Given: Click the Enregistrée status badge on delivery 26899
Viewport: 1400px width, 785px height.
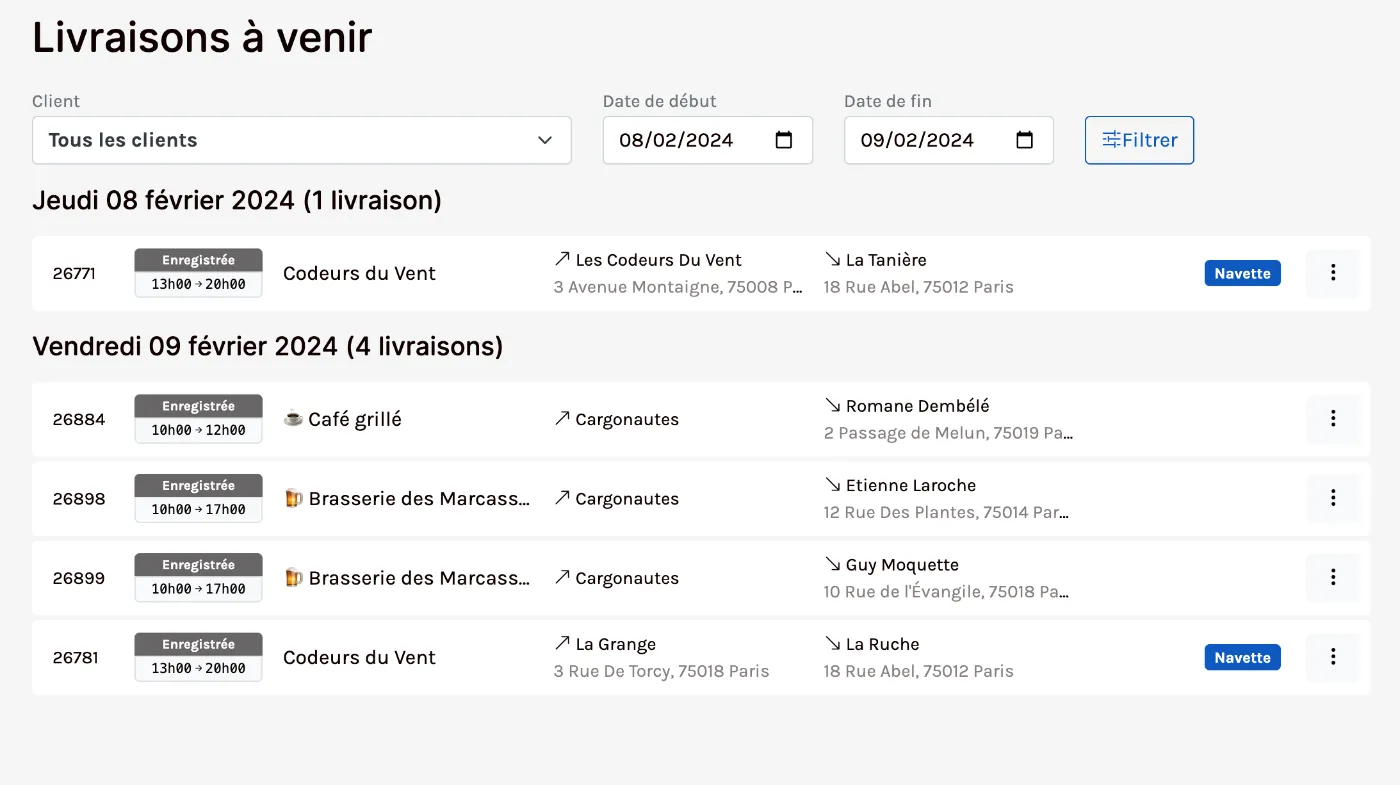Looking at the screenshot, I should 199,578.
